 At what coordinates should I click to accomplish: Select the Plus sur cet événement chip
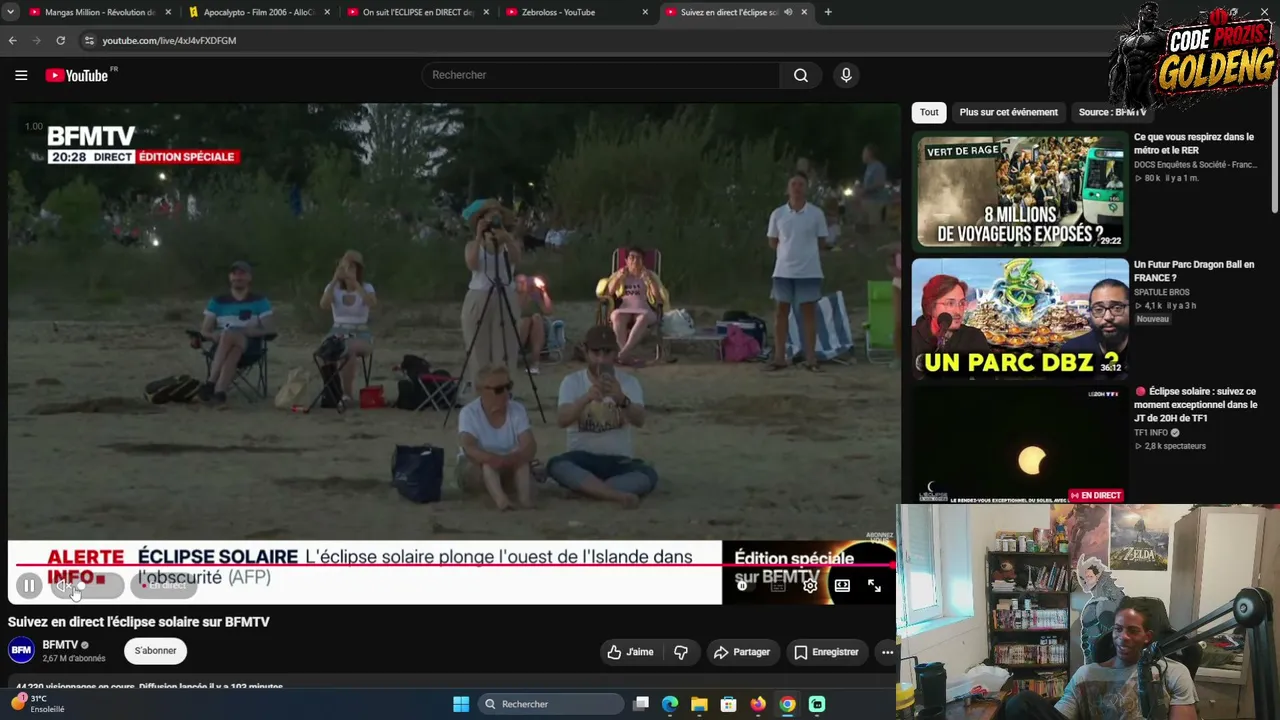1008,112
